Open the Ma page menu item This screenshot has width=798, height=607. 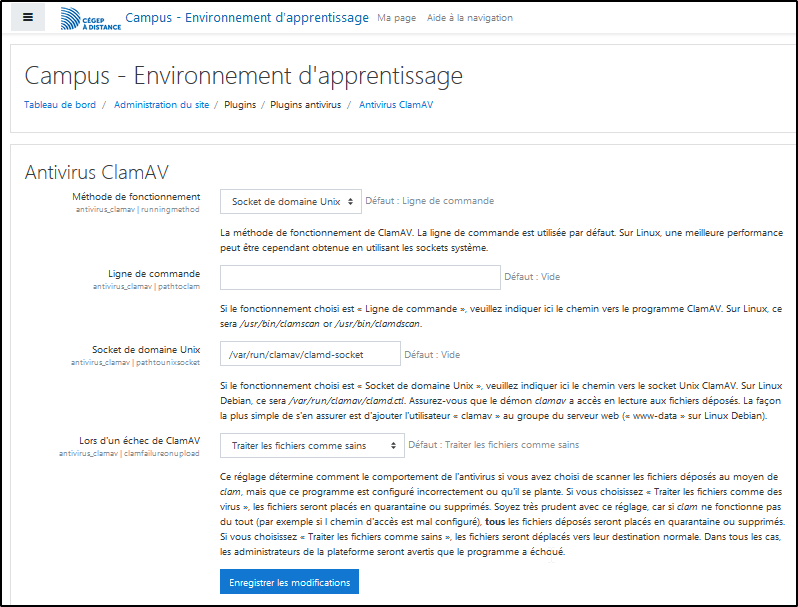pyautogui.click(x=396, y=18)
